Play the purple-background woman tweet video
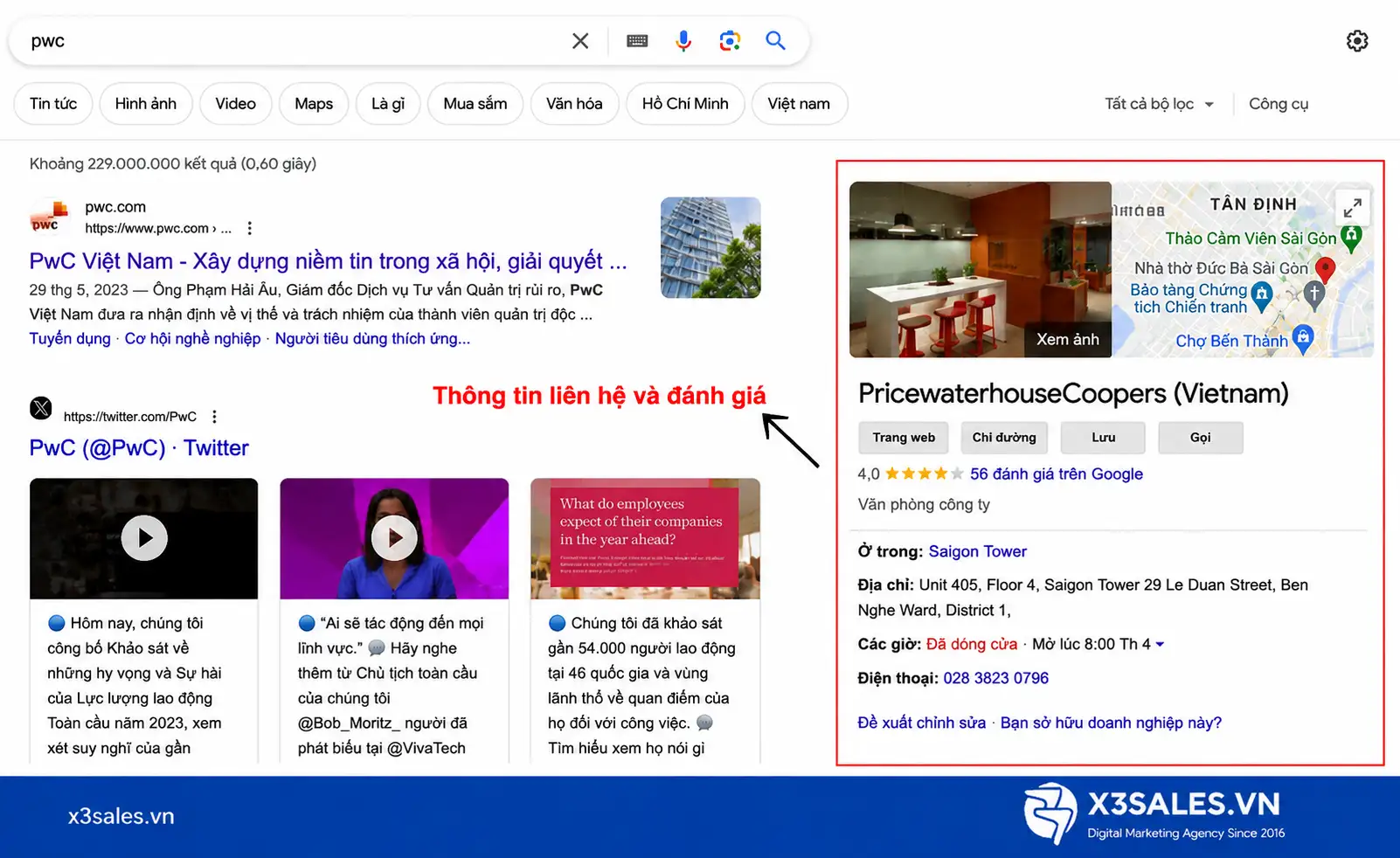1400x858 pixels. pyautogui.click(x=394, y=538)
